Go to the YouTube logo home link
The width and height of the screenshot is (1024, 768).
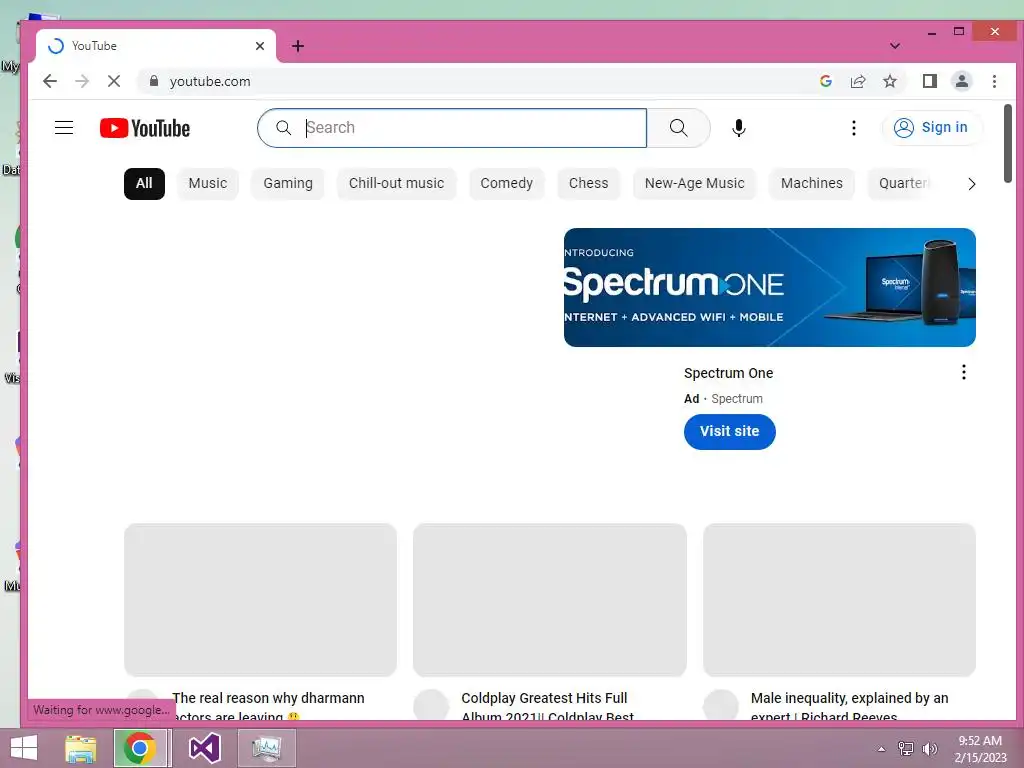(x=145, y=128)
